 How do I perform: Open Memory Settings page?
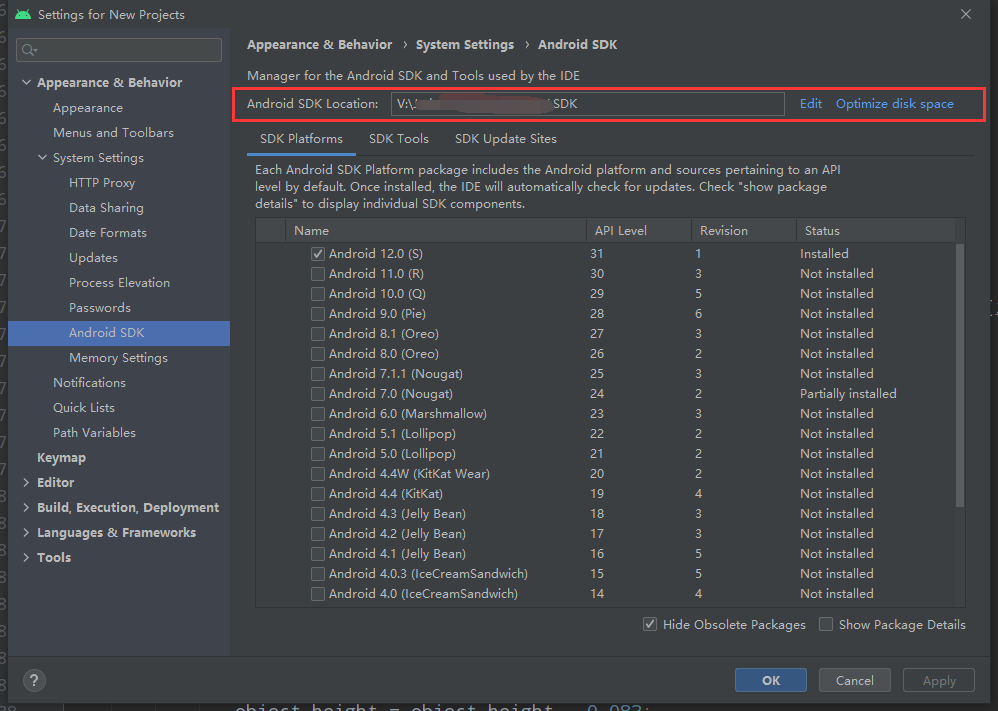coord(118,358)
